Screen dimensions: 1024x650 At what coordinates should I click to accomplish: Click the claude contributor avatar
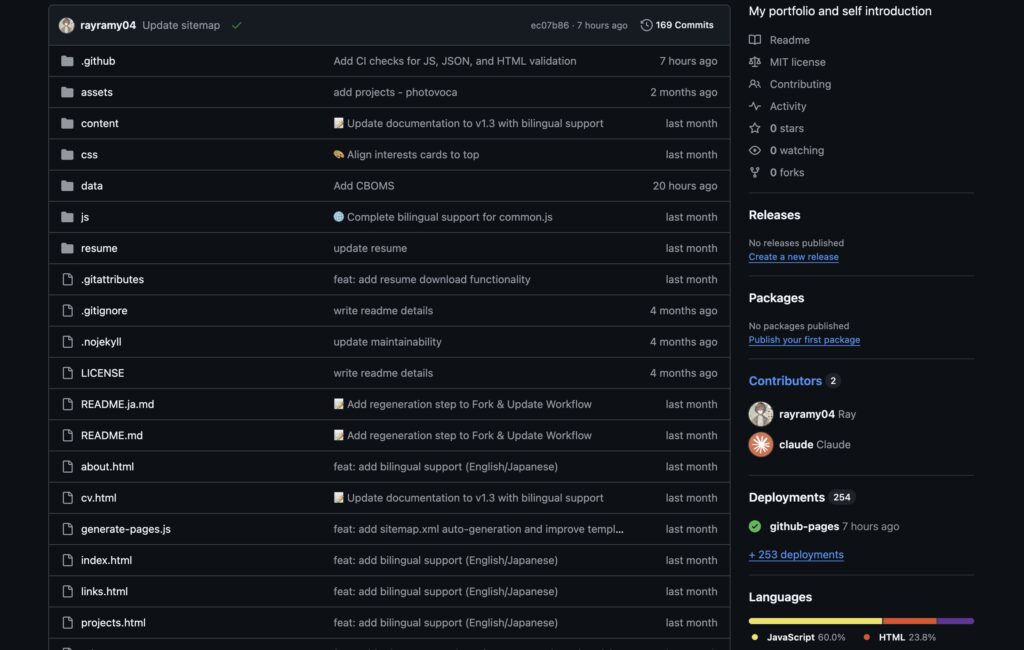point(761,444)
